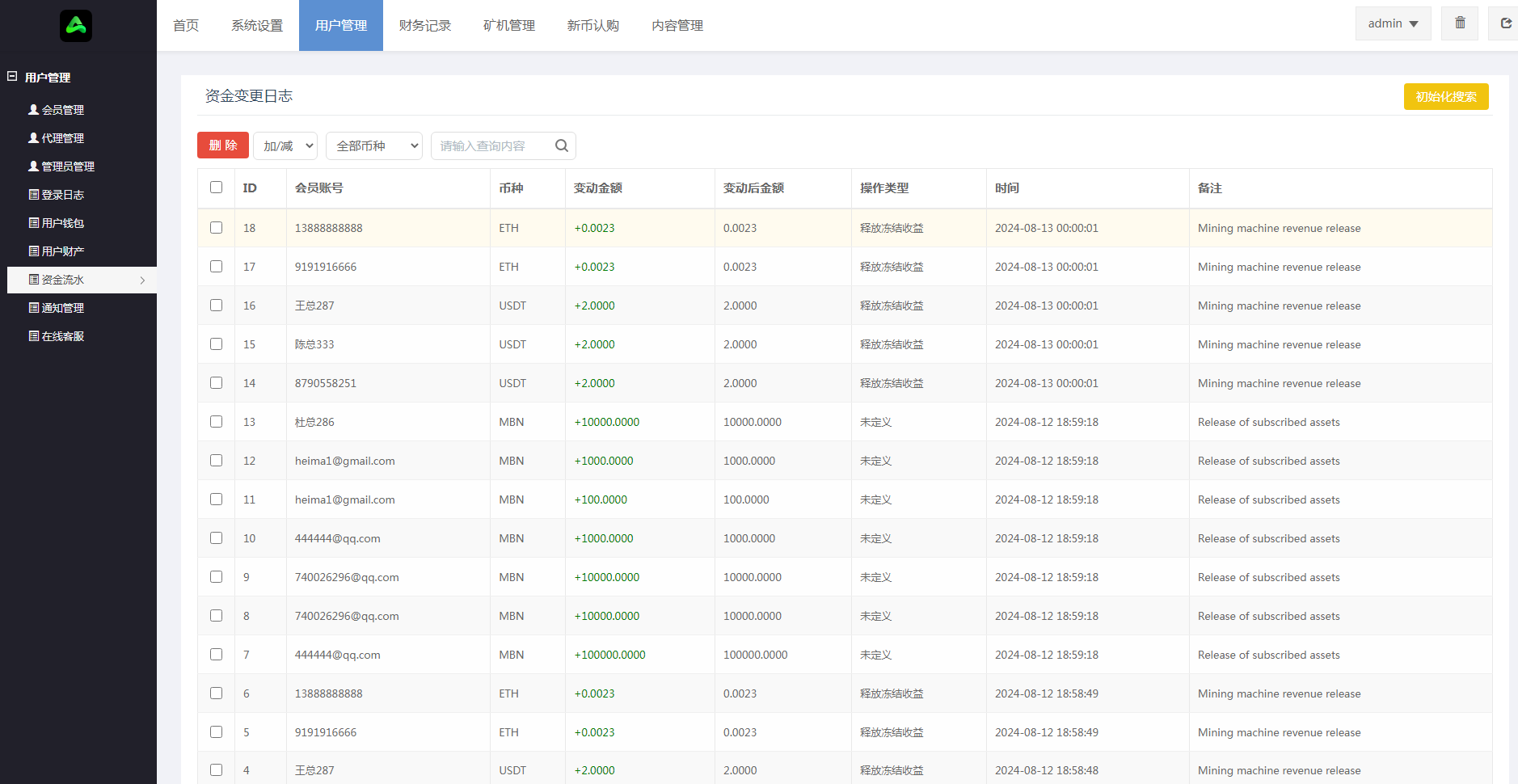Open 用户钱包 in the sidebar
Image resolution: width=1518 pixels, height=784 pixels.
[x=62, y=223]
